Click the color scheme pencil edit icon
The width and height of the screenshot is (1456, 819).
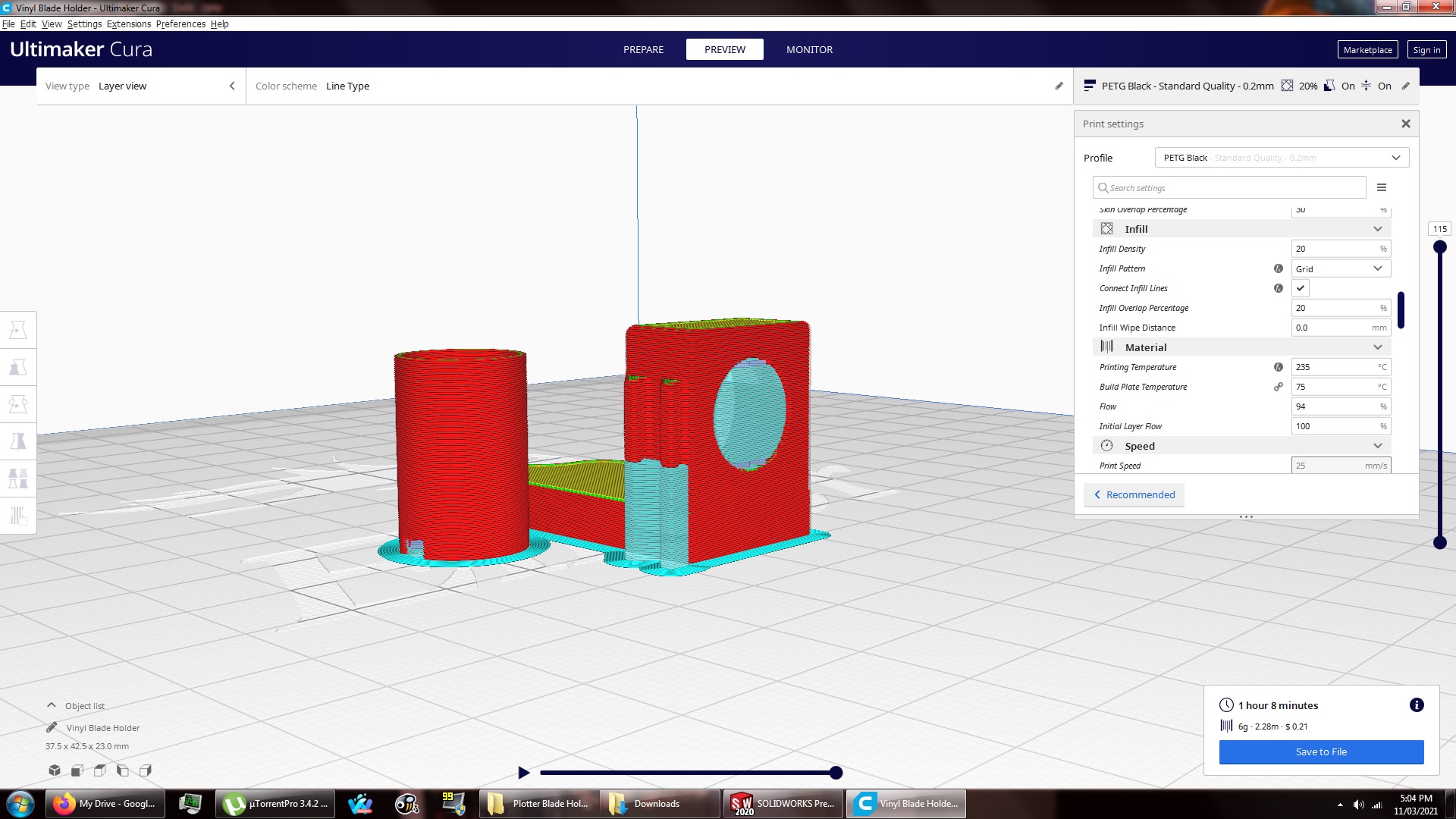click(x=1059, y=86)
